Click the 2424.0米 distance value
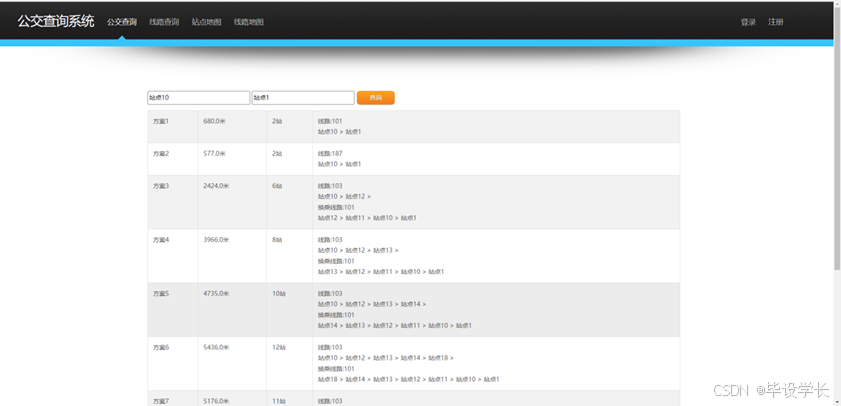841x406 pixels. (216, 186)
